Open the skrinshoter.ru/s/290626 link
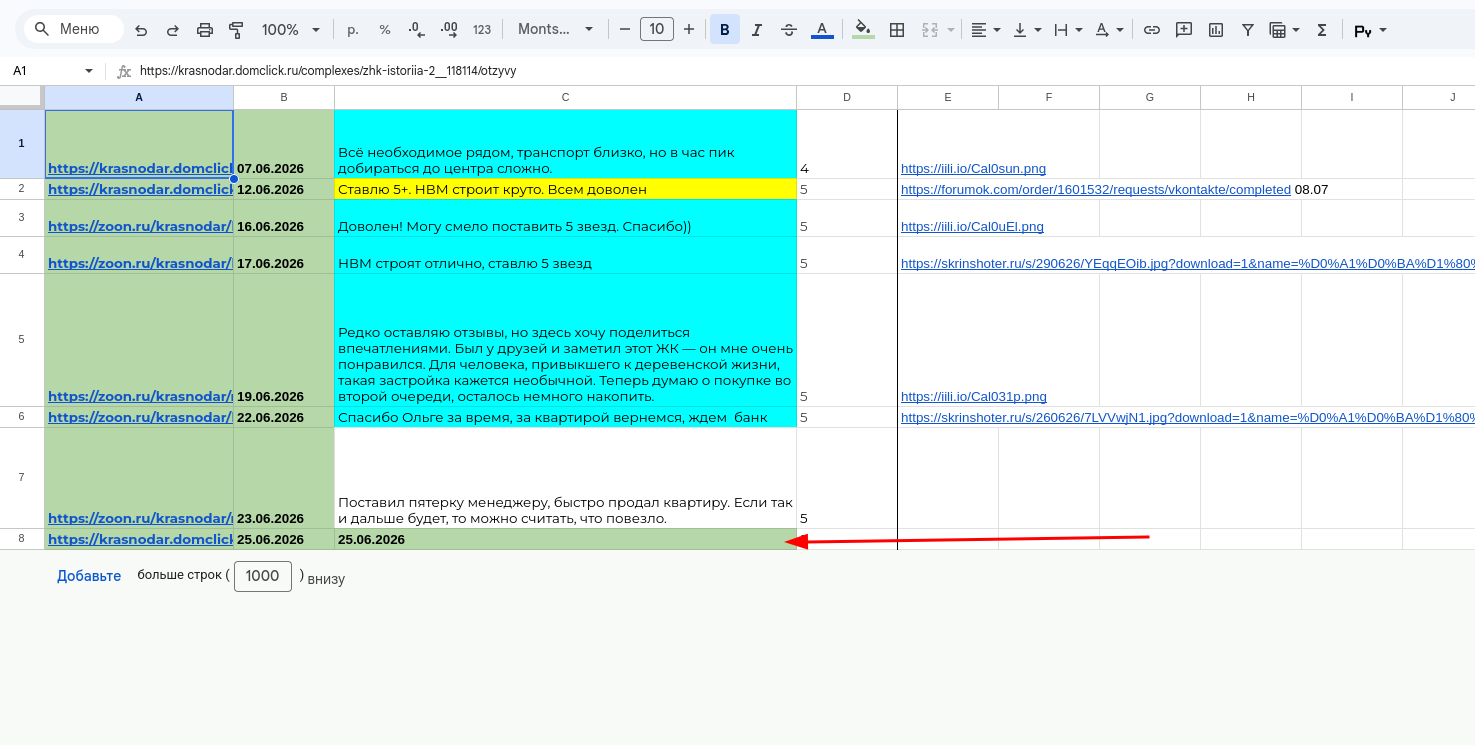1475x745 pixels. (x=1187, y=264)
